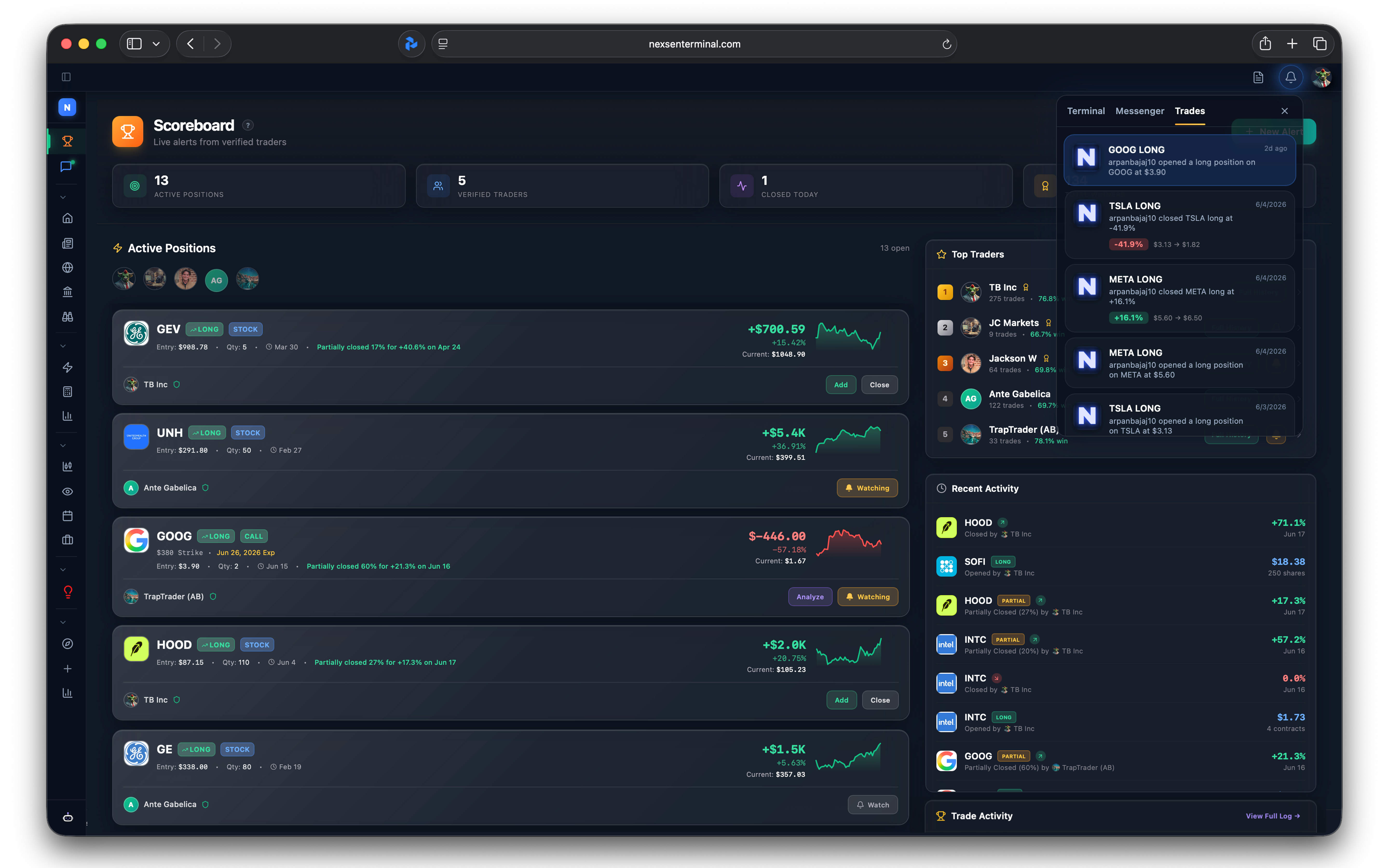Open the user profile avatar in top bar
This screenshot has width=1389, height=868.
pyautogui.click(x=1322, y=77)
